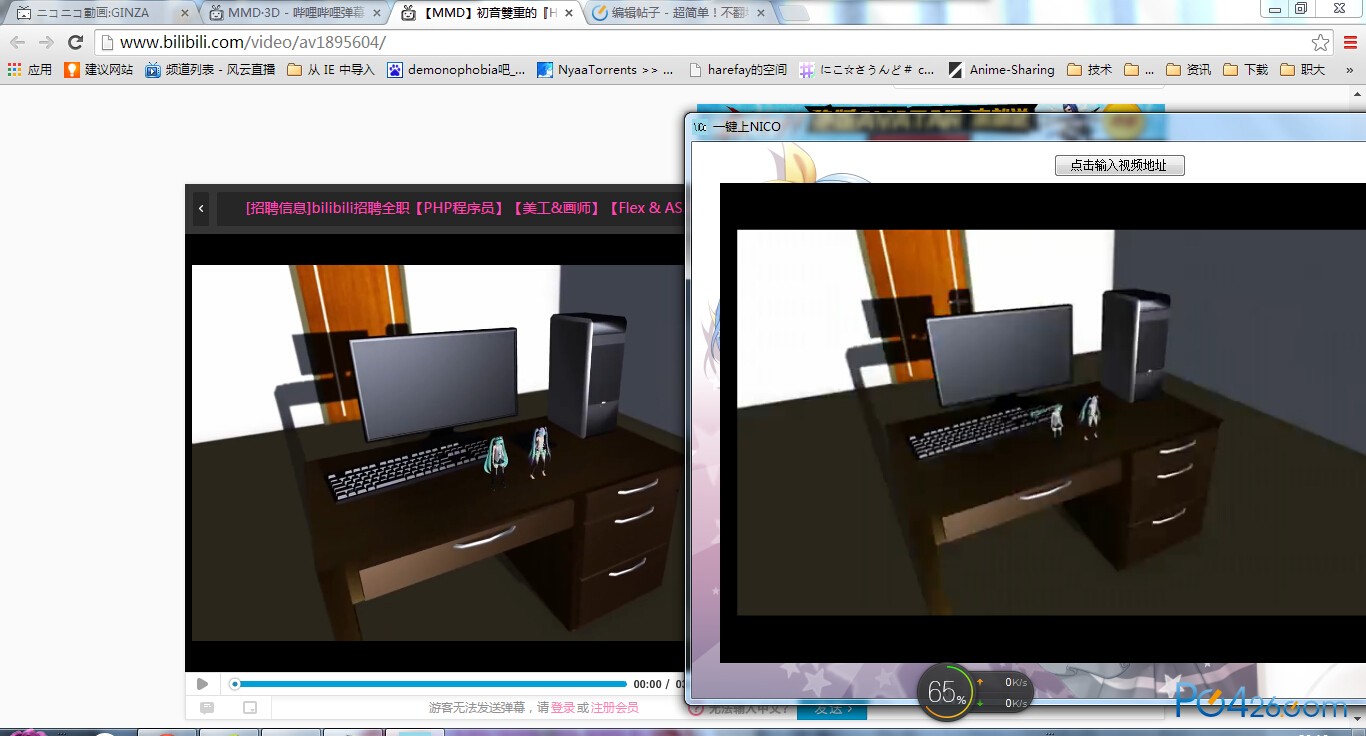Click the bilibili player seek bar
This screenshot has height=736, width=1366.
[x=429, y=684]
